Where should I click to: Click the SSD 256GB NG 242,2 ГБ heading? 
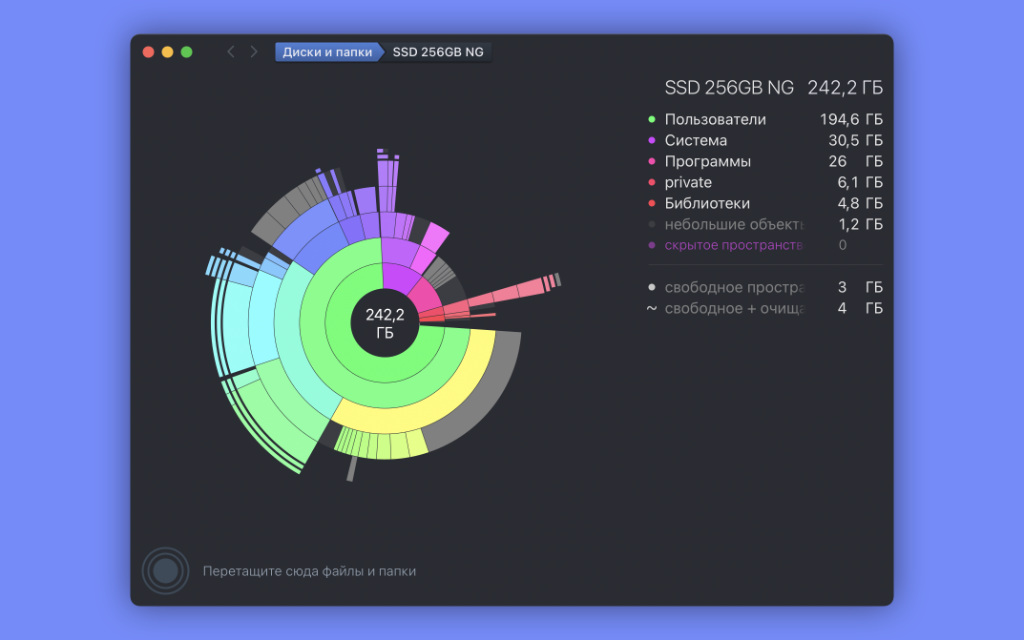(x=773, y=88)
